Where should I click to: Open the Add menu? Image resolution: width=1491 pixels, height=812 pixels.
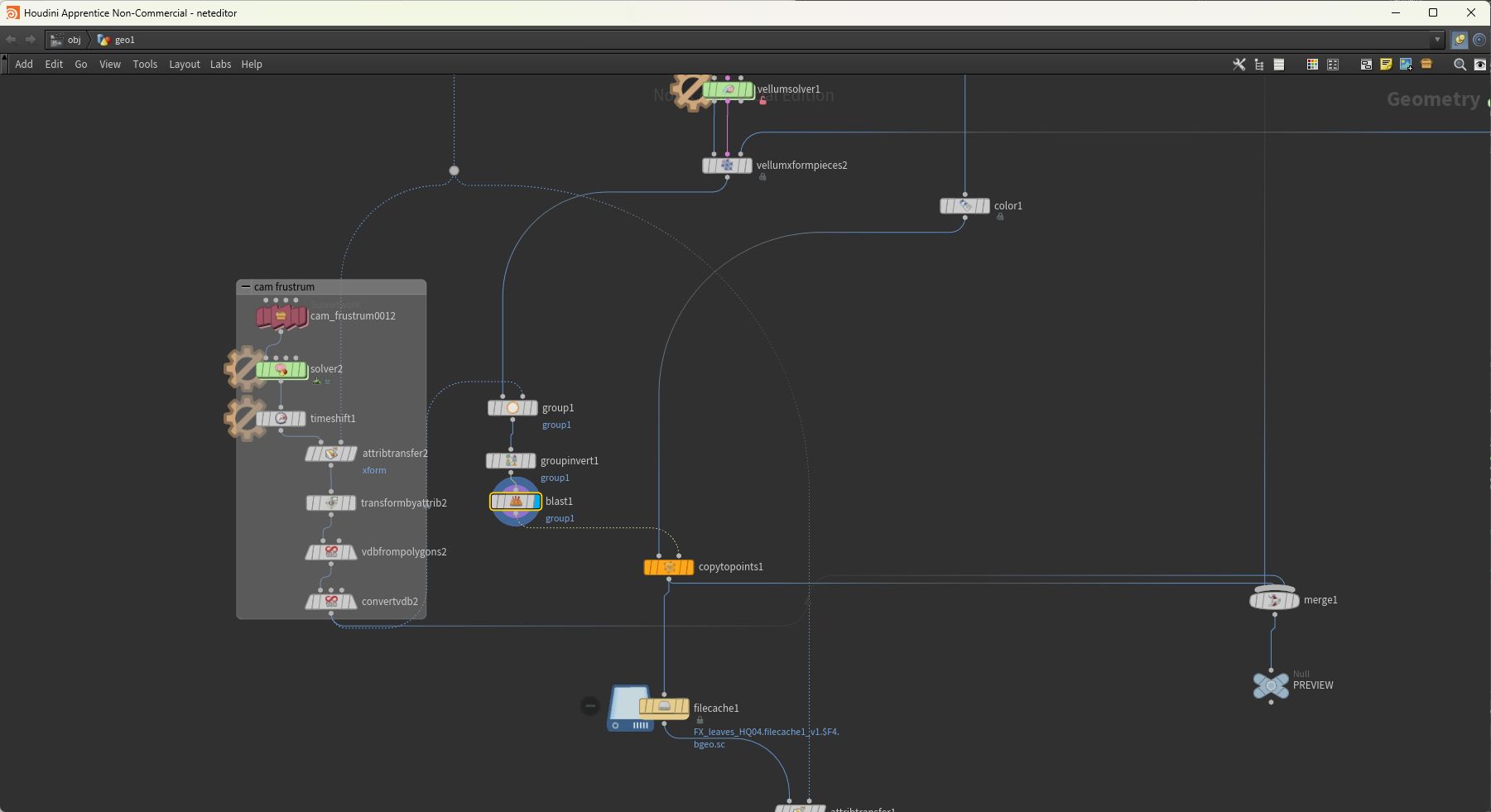click(x=24, y=65)
